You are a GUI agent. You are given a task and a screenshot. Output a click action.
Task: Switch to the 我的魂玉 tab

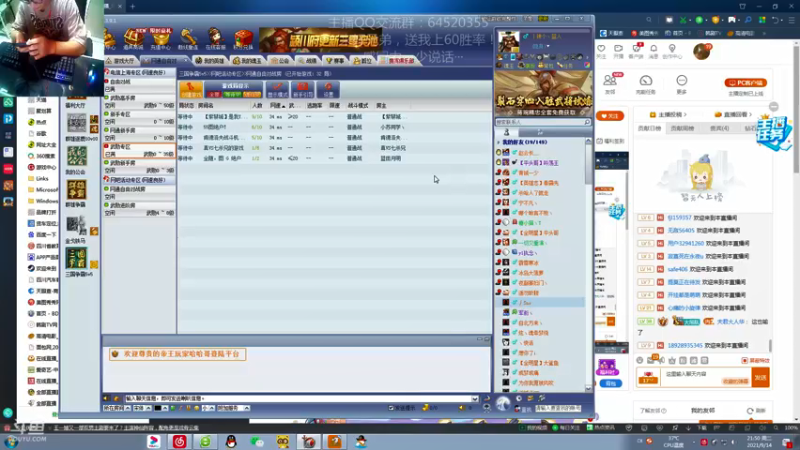(247, 61)
